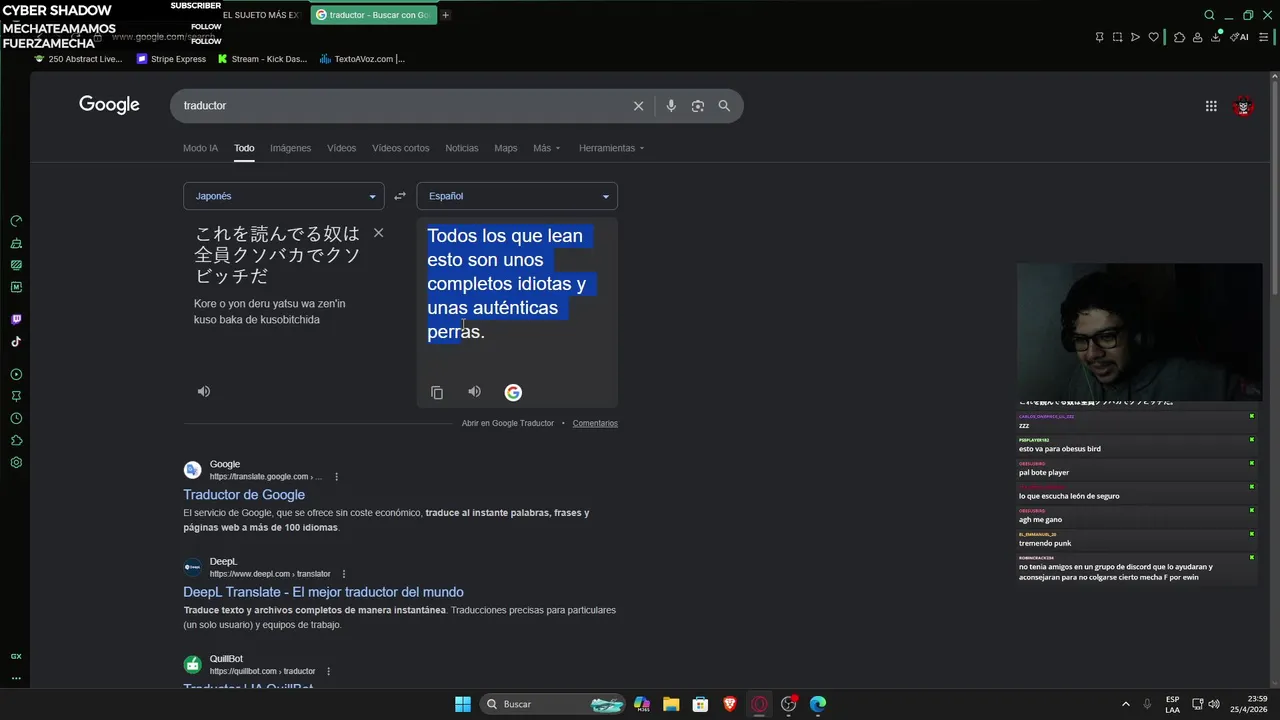Open Settings gear in the sidebar
This screenshot has height=720, width=1280.
(16, 463)
